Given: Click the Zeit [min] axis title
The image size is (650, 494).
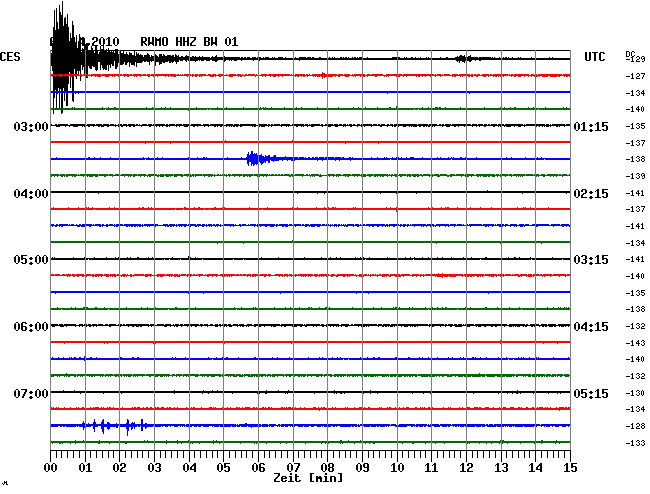Looking at the screenshot, I should click(308, 478).
